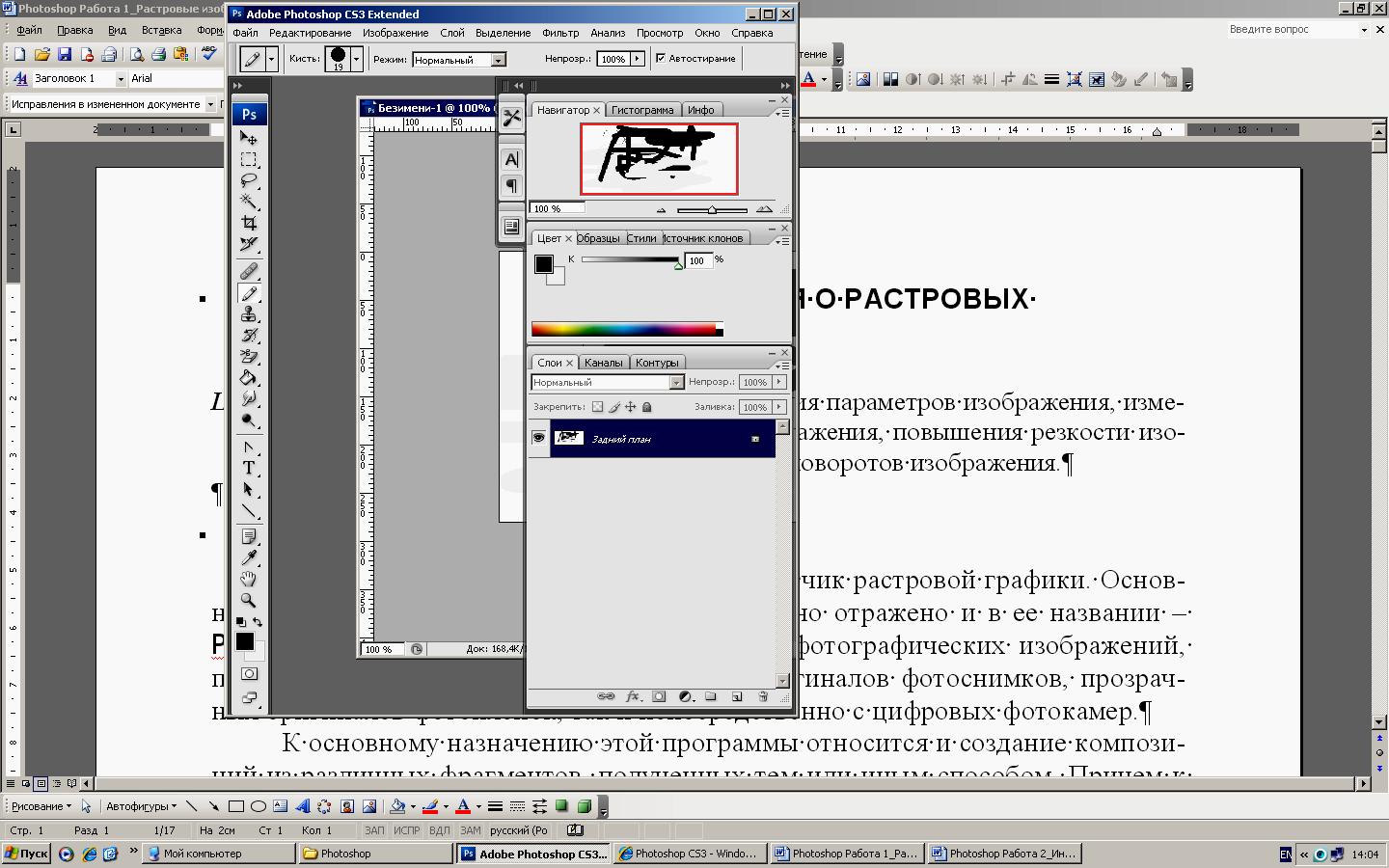The width and height of the screenshot is (1389, 868).
Task: Select the Pencil tool in the toolbox
Action: pos(249,293)
